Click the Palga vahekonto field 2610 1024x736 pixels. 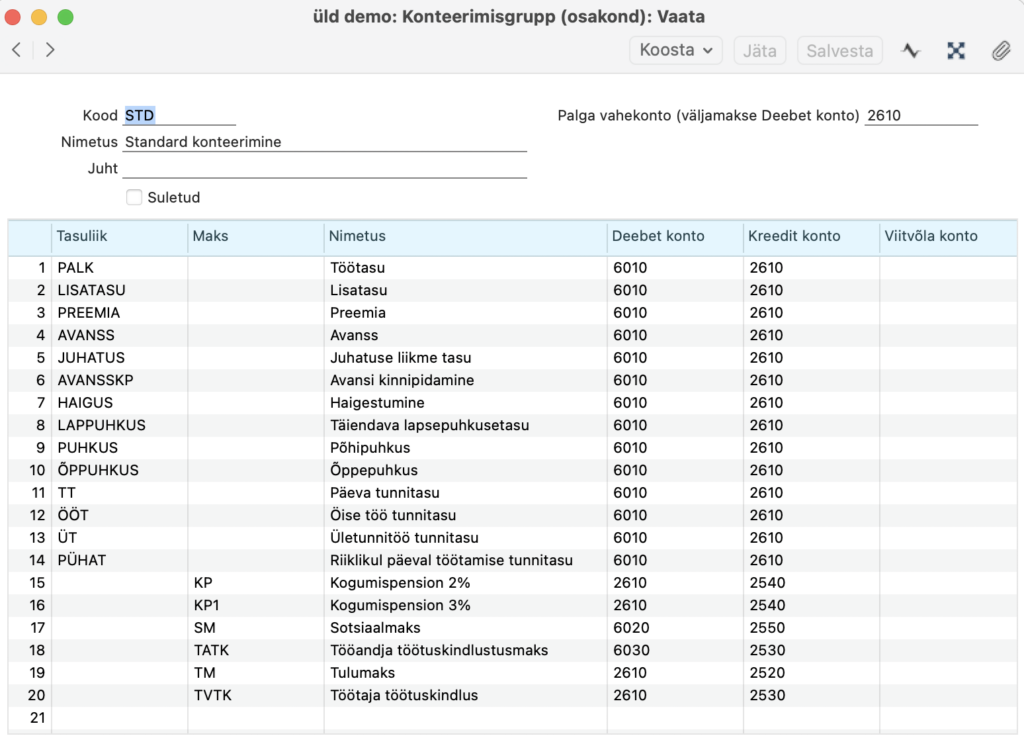click(x=920, y=115)
